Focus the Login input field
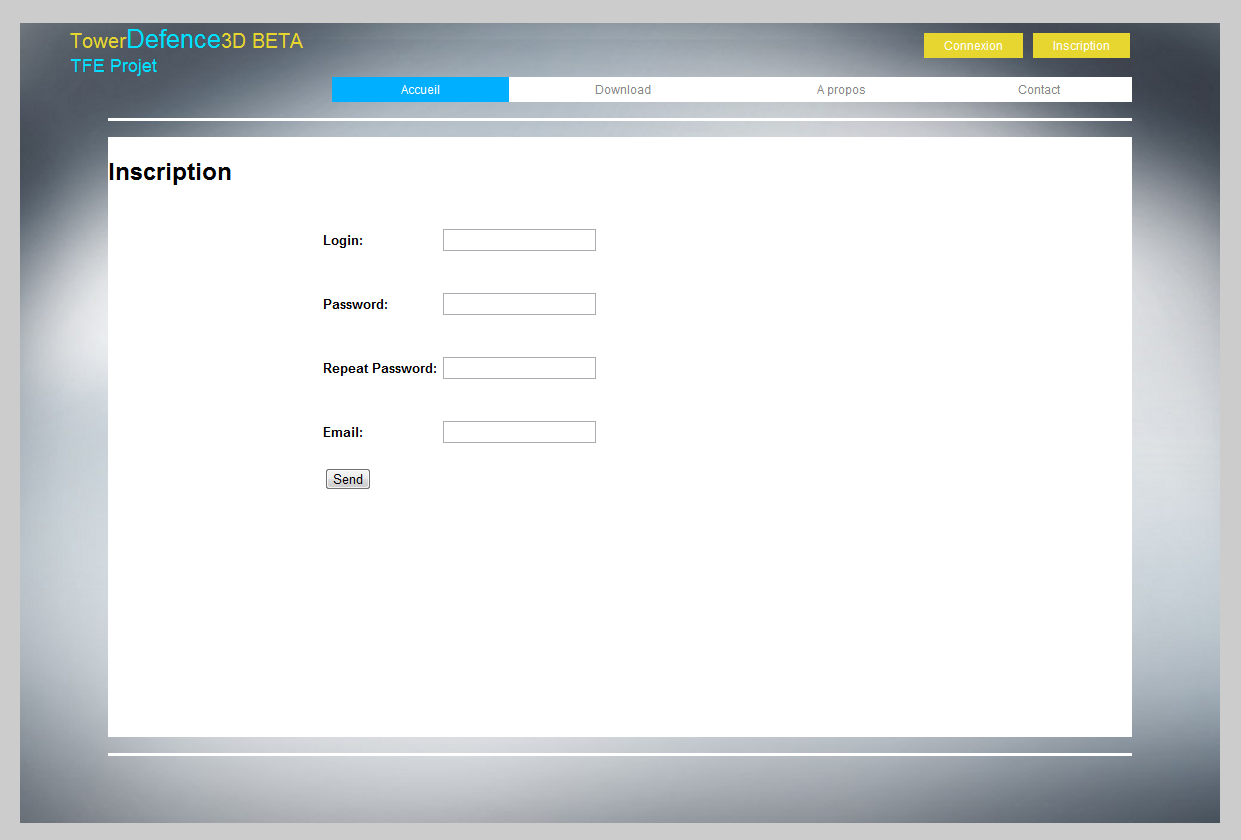 519,240
